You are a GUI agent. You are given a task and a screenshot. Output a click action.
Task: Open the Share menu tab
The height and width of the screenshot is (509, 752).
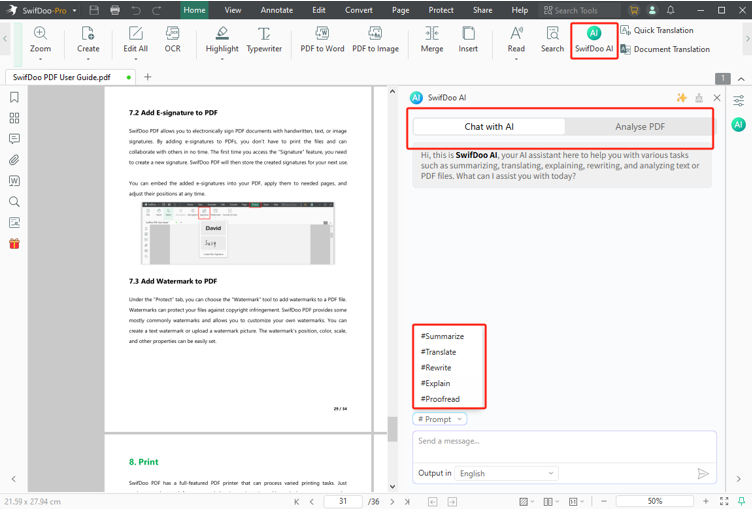[x=482, y=10]
